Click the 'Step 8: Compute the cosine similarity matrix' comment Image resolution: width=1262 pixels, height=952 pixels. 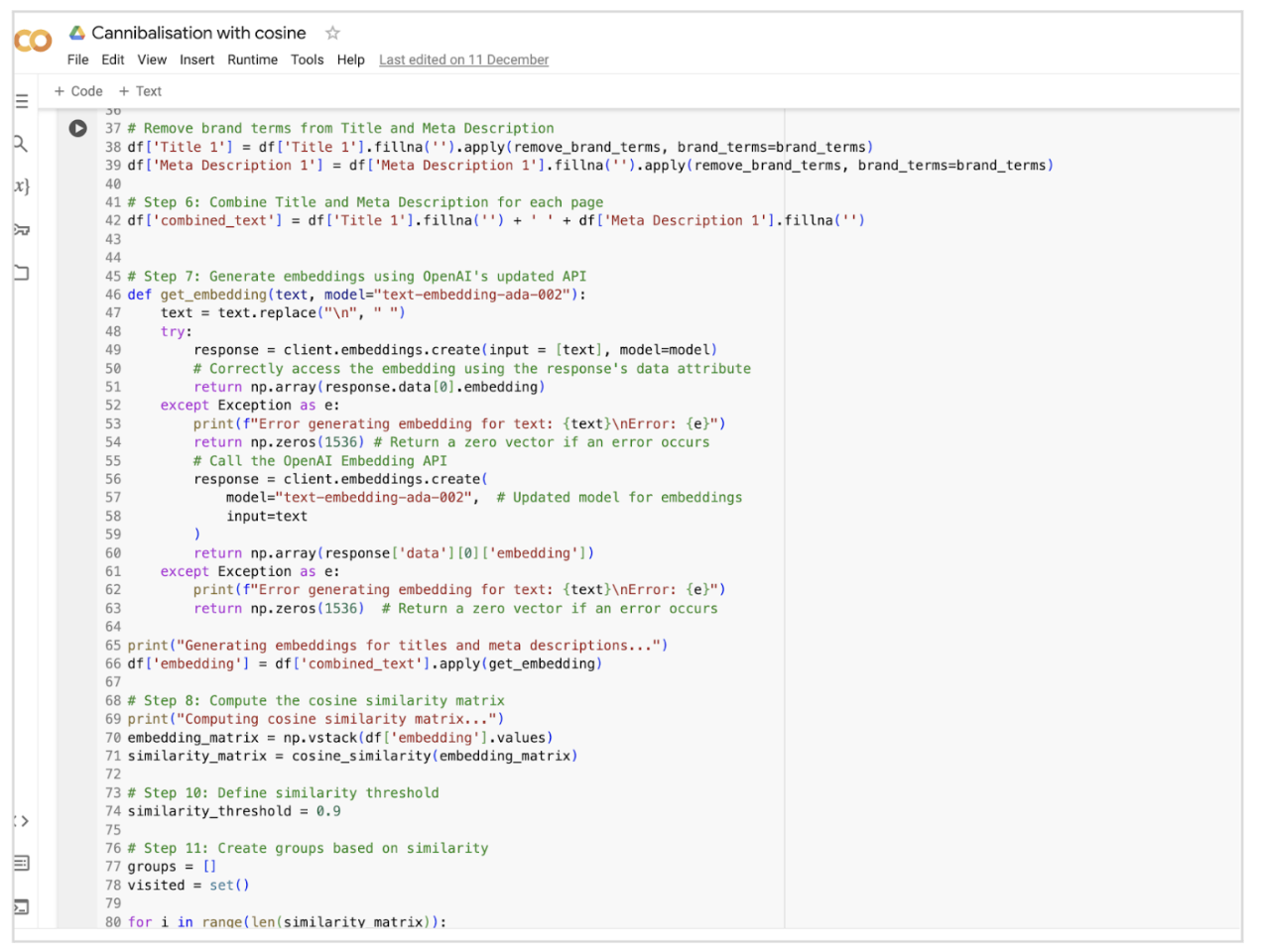315,700
